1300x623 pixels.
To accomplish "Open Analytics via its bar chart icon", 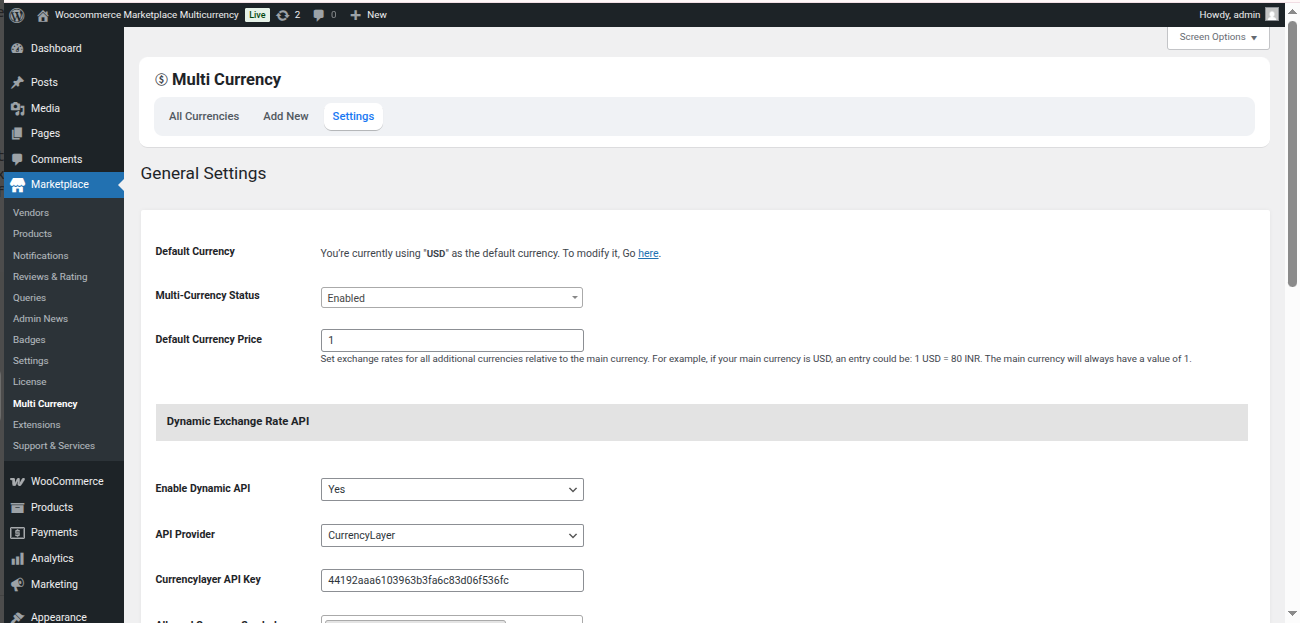I will 17,558.
